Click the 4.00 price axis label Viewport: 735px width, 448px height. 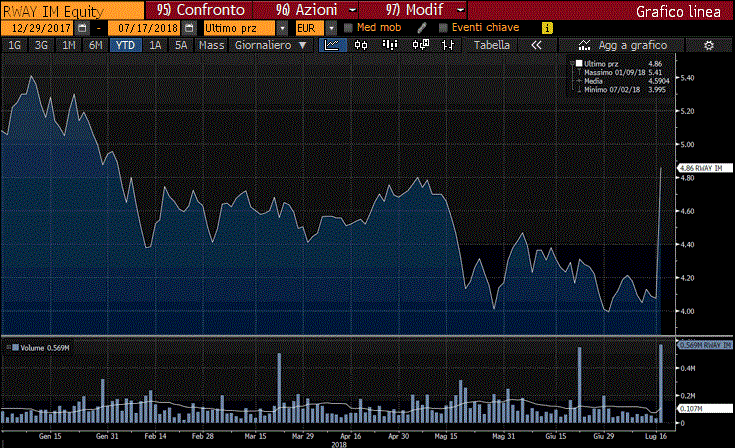pyautogui.click(x=688, y=311)
